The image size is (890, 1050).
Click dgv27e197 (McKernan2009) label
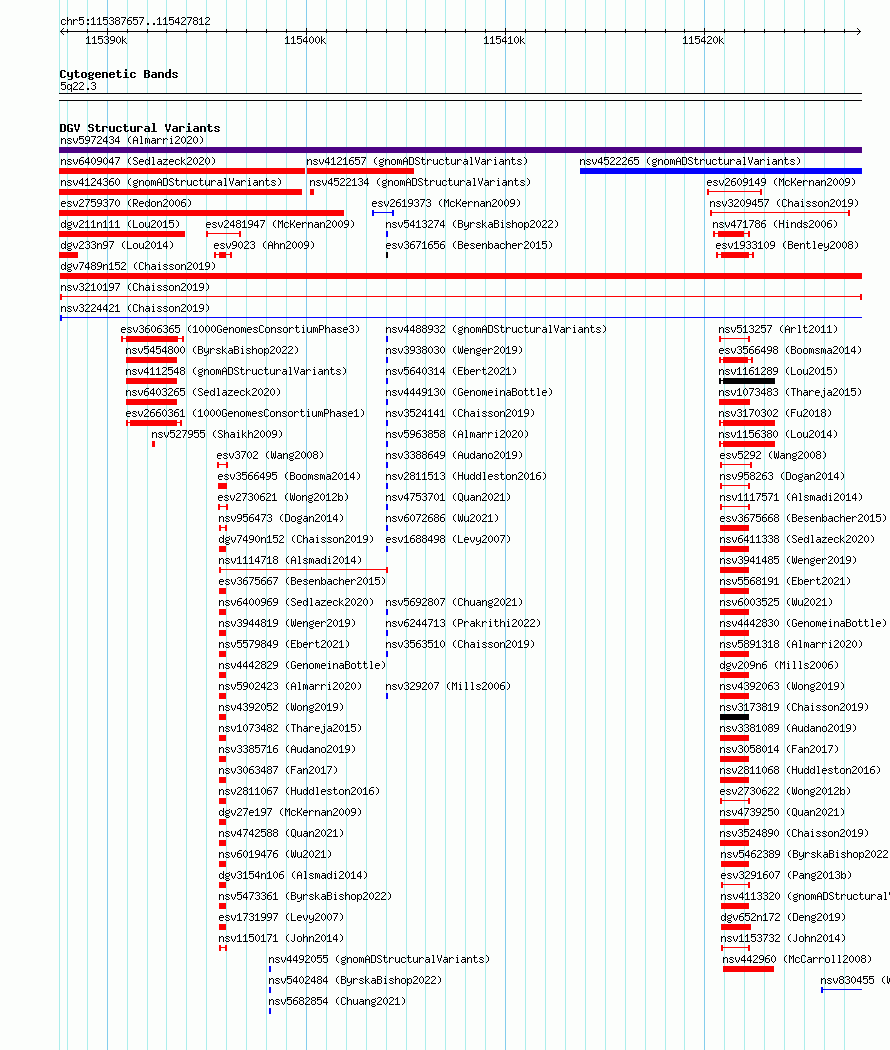click(x=290, y=812)
